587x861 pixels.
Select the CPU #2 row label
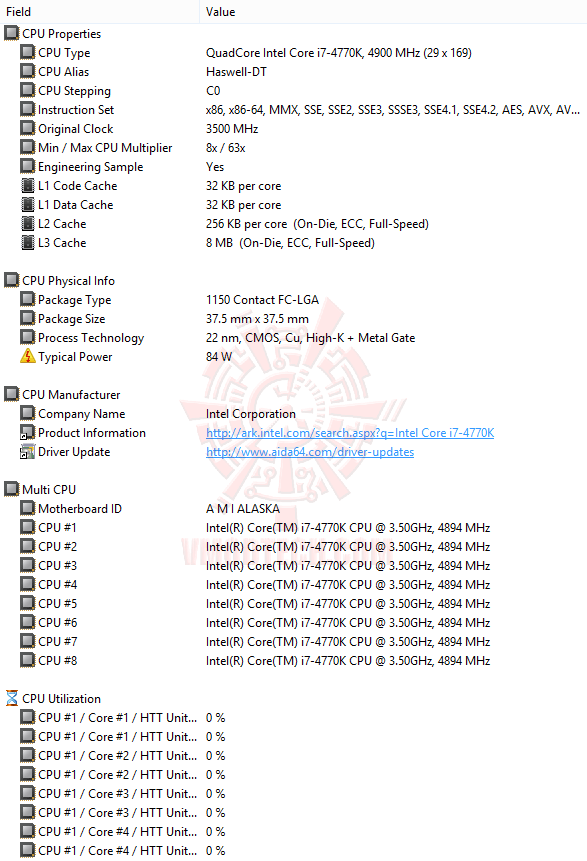point(58,546)
